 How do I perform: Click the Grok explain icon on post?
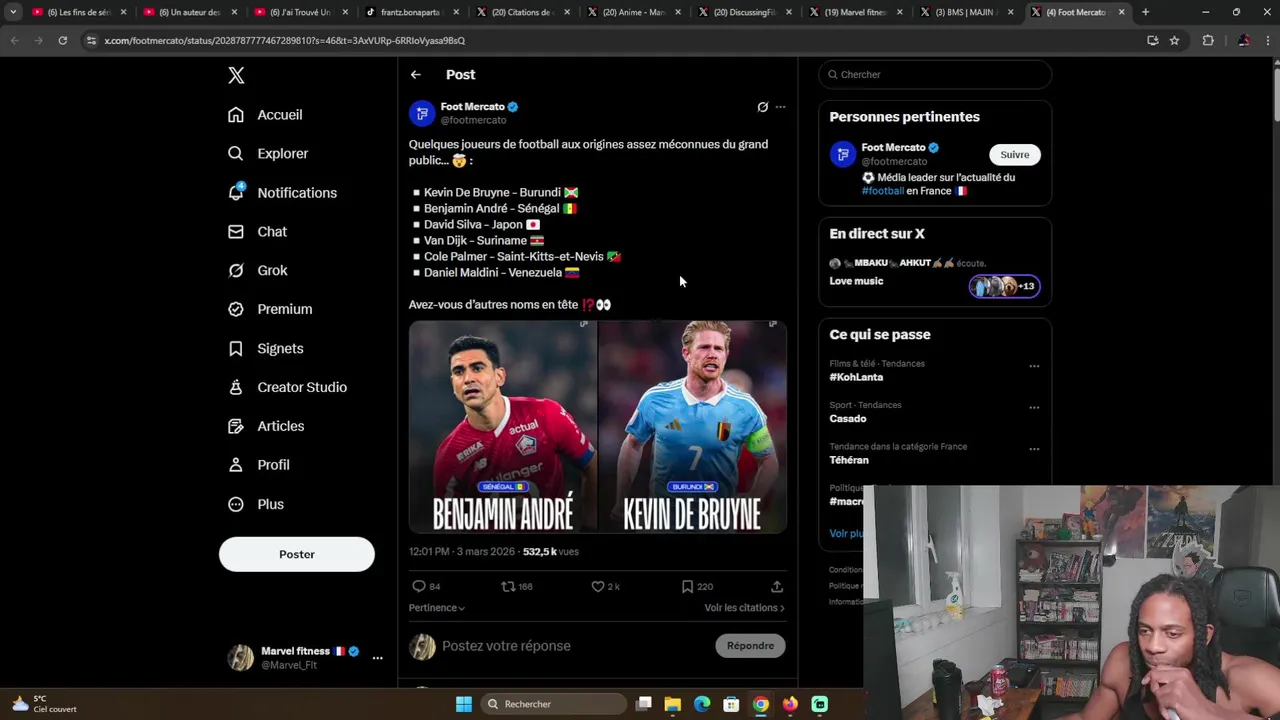tap(762, 107)
